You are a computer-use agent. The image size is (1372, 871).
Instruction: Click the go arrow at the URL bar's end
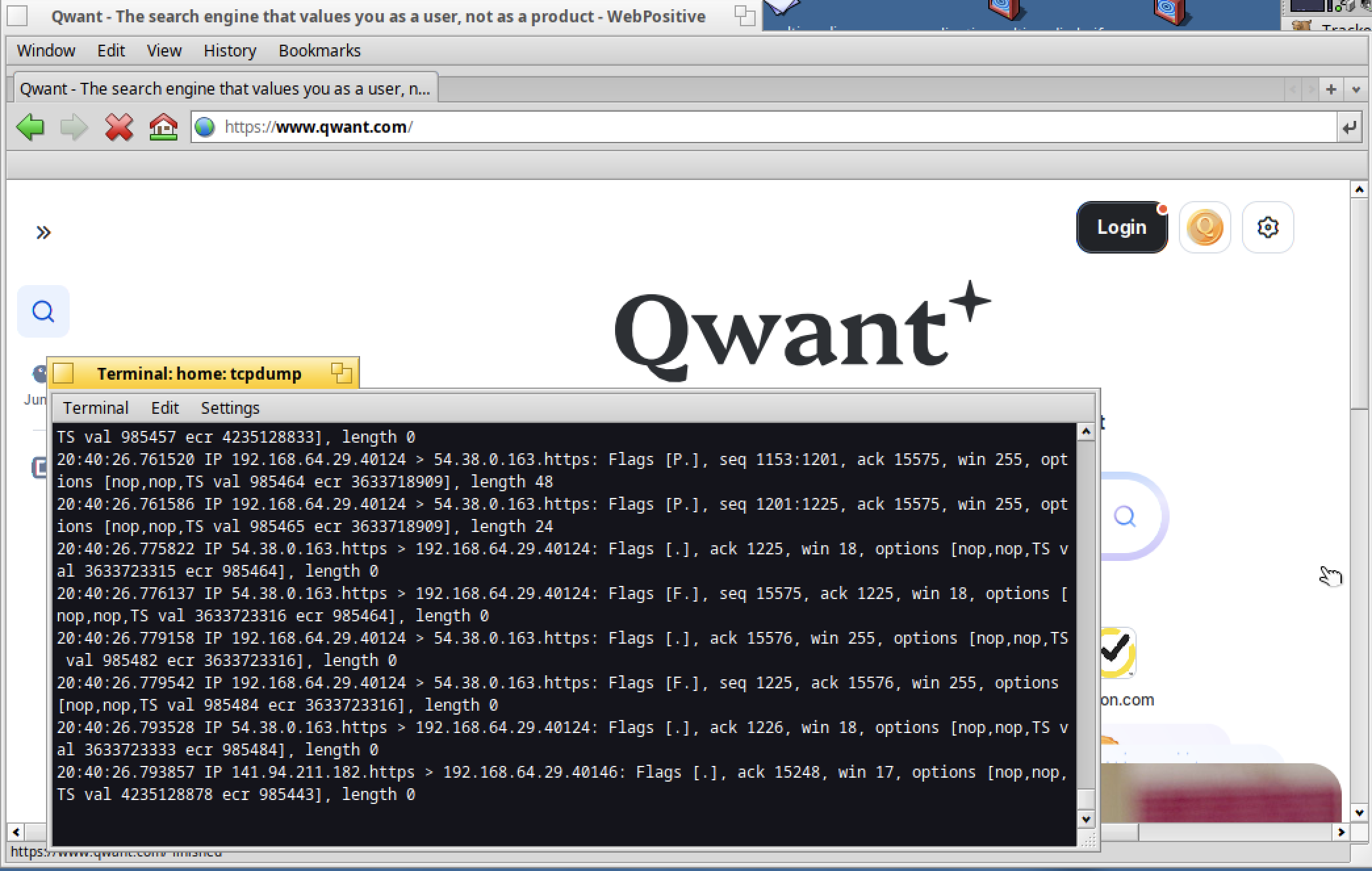(x=1348, y=127)
